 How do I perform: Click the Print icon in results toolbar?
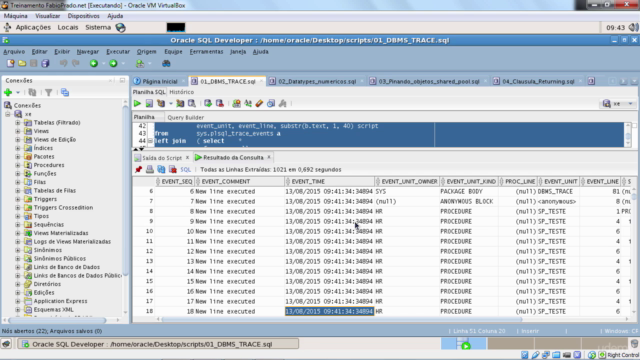150,169
